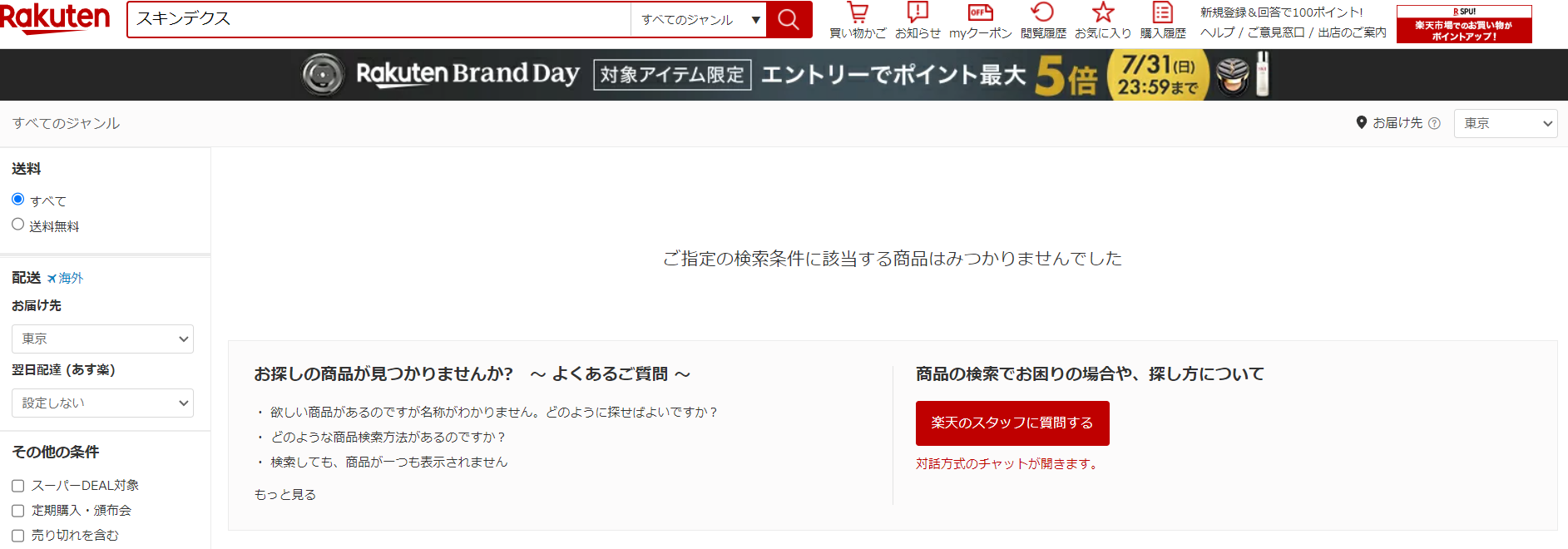Open the ヘルプ link
The height and width of the screenshot is (549, 1568).
click(1217, 32)
